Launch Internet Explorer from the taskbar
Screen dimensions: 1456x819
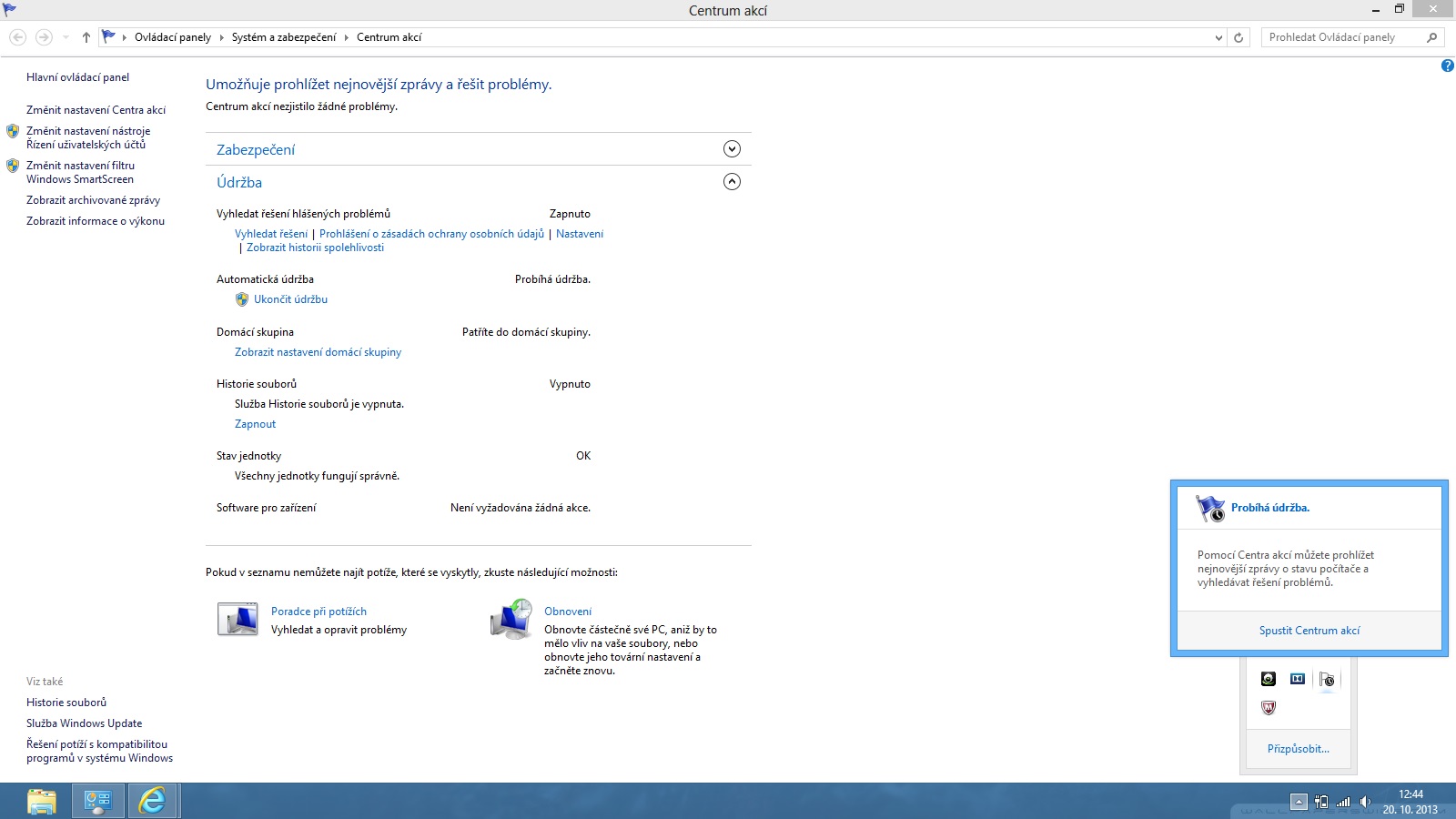point(152,801)
